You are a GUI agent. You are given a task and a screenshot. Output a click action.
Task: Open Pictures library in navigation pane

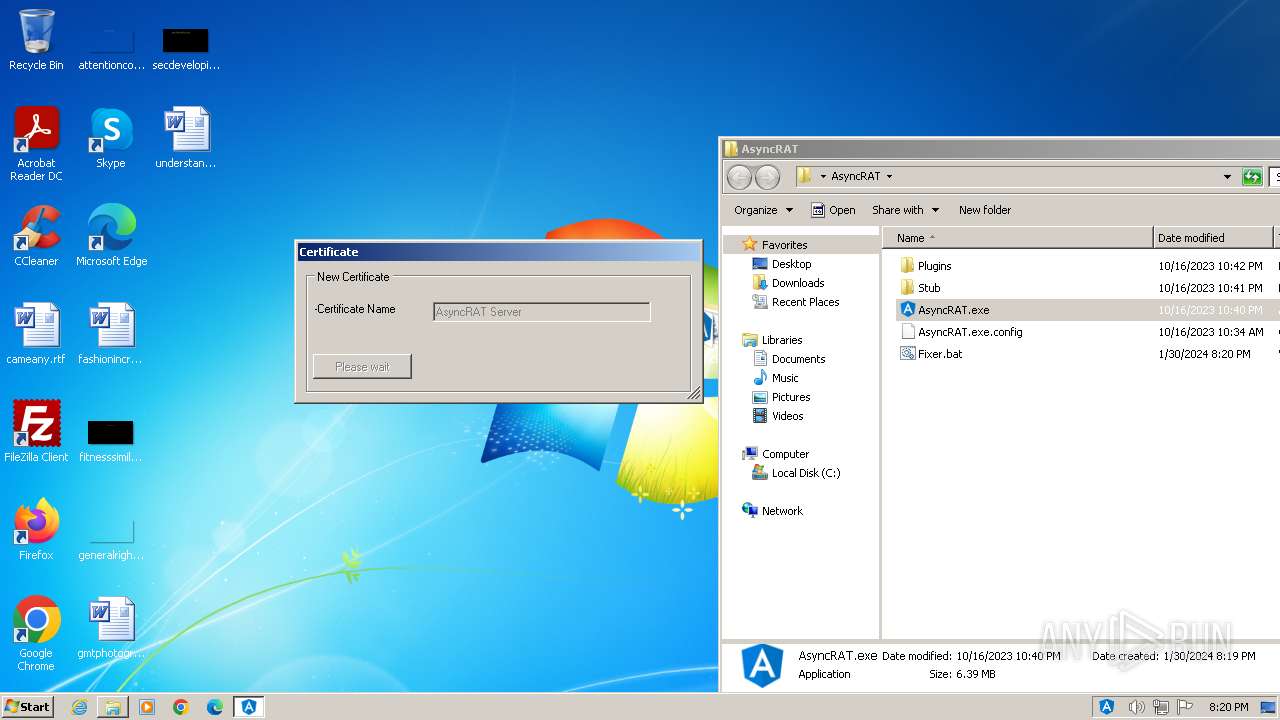pos(781,397)
